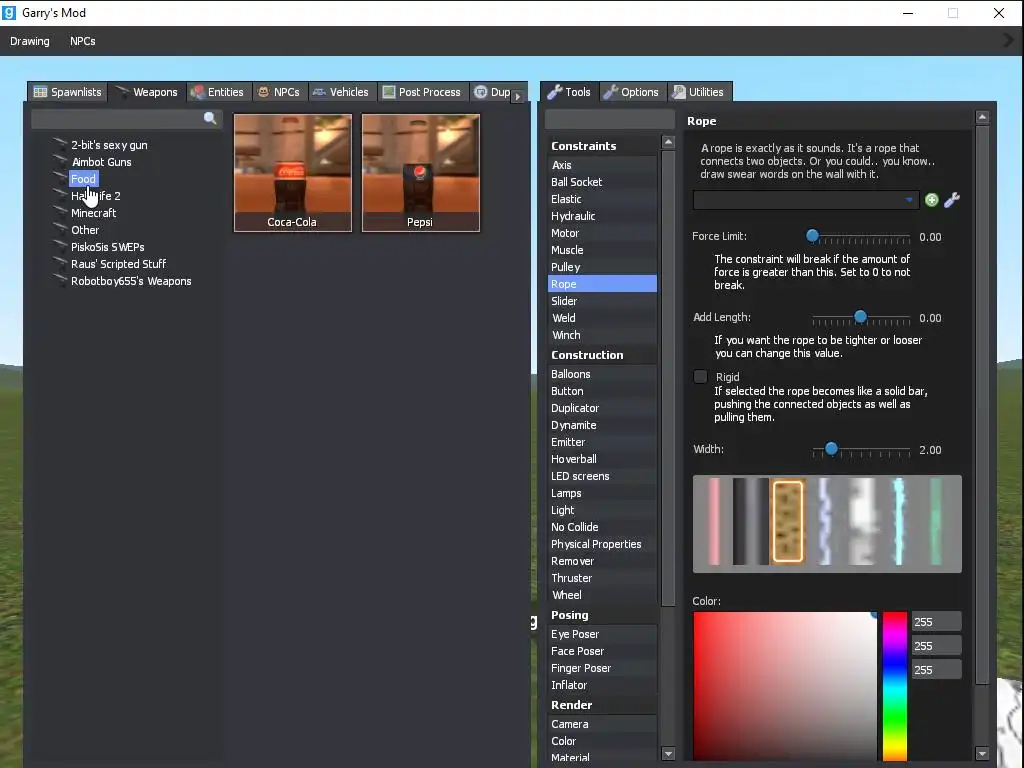The height and width of the screenshot is (768, 1024).
Task: Click the gun icon beside Raus' Scripted Stuff
Action: click(x=60, y=263)
